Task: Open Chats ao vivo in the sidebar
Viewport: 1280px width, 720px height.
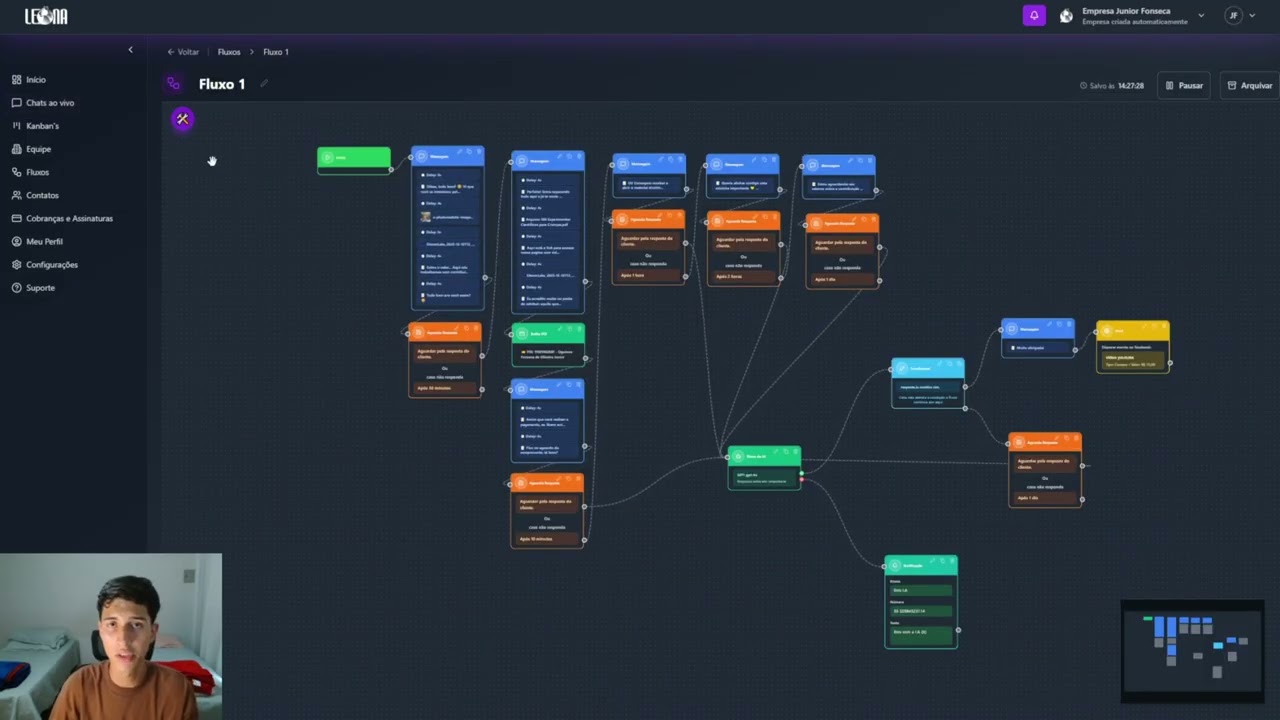Action: click(x=43, y=103)
